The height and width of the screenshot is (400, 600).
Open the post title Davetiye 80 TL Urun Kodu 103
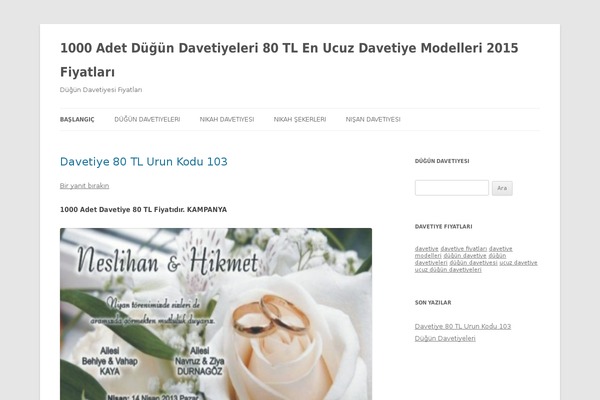tap(143, 162)
